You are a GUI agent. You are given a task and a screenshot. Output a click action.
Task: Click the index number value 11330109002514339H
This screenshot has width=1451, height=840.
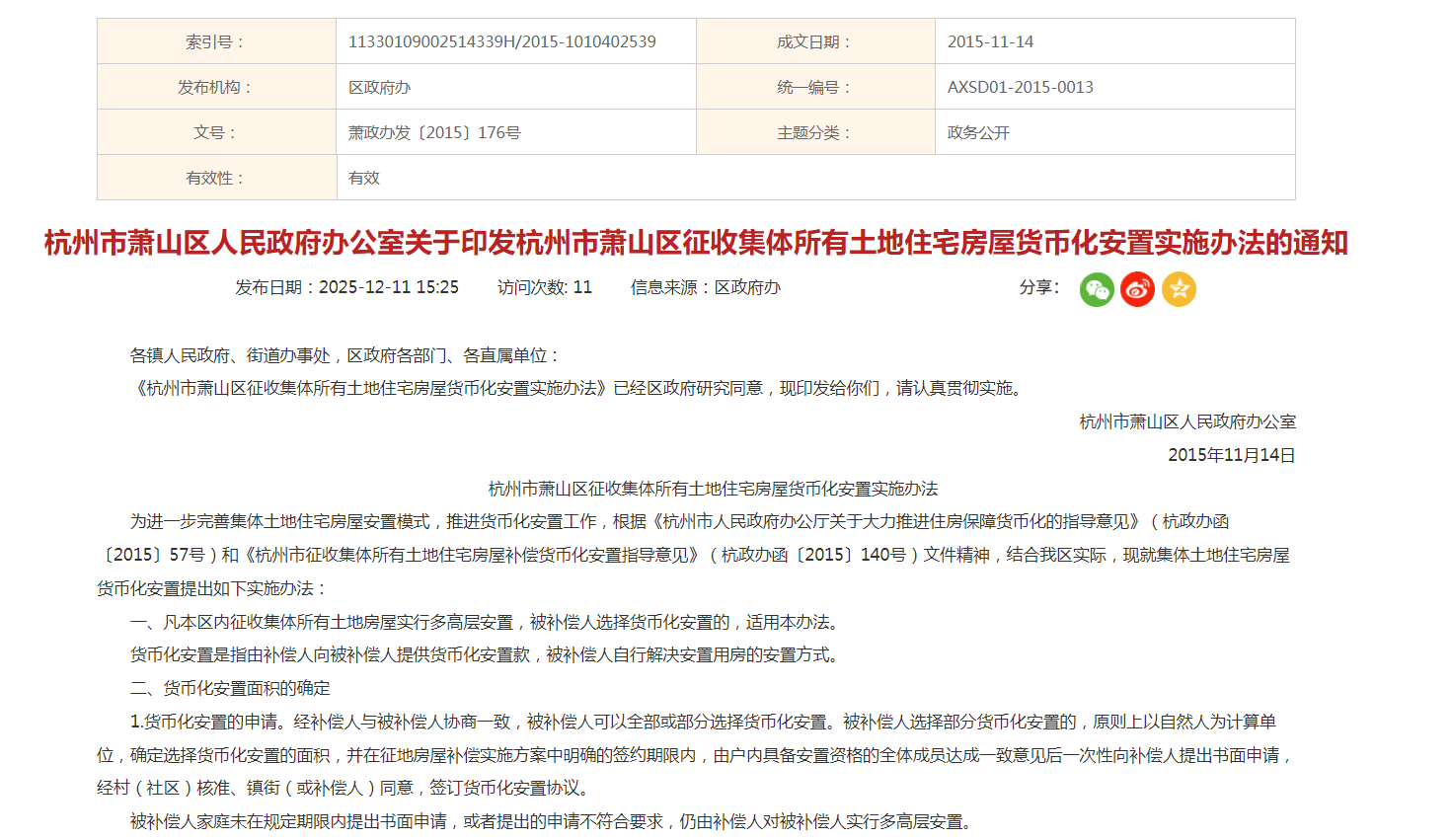[501, 41]
